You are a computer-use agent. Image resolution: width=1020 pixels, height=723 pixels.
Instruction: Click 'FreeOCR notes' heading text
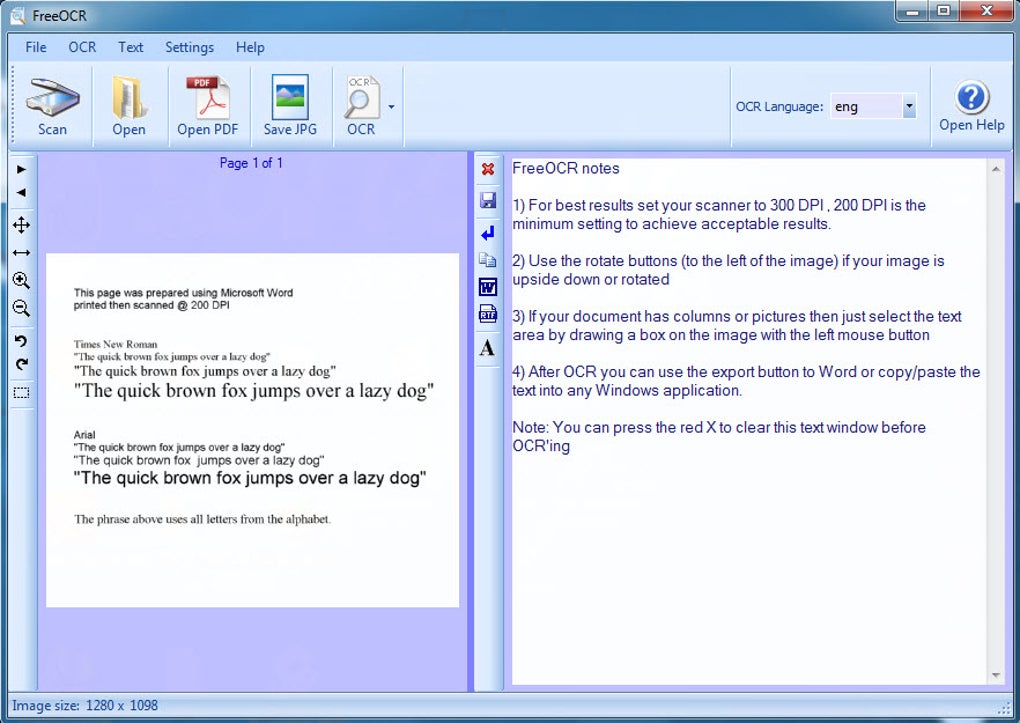point(566,169)
